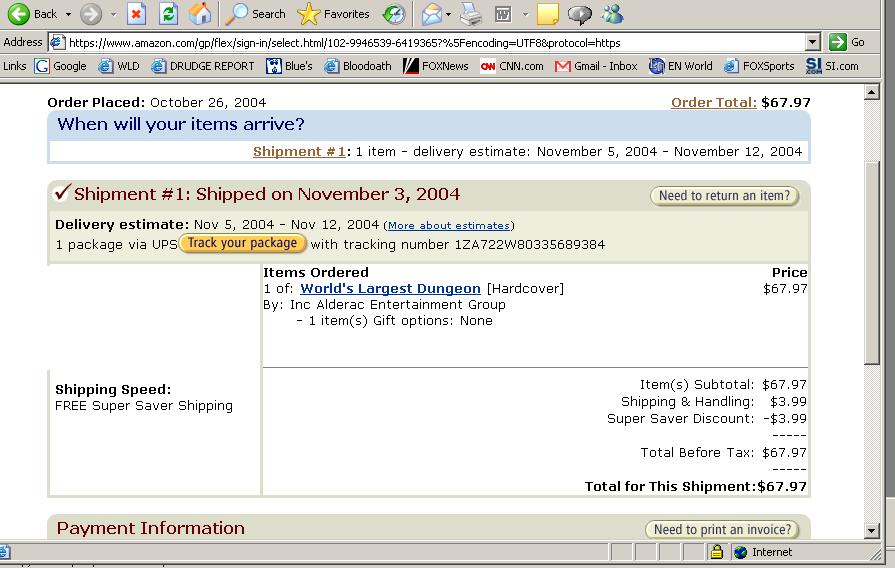Open the Blue's favorite link
Viewport: 895px width, 568px height.
(289, 66)
